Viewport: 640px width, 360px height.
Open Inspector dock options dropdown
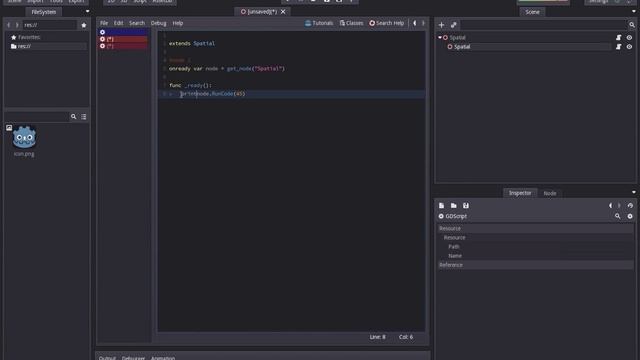click(x=633, y=192)
